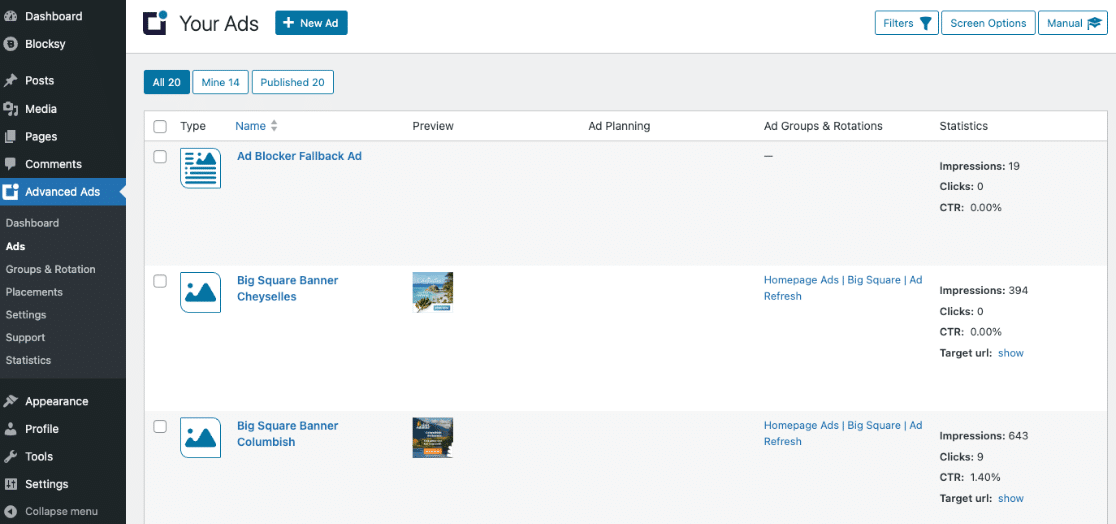1116x524 pixels.
Task: Click the Impressions: 19 statistic
Action: pos(980,166)
